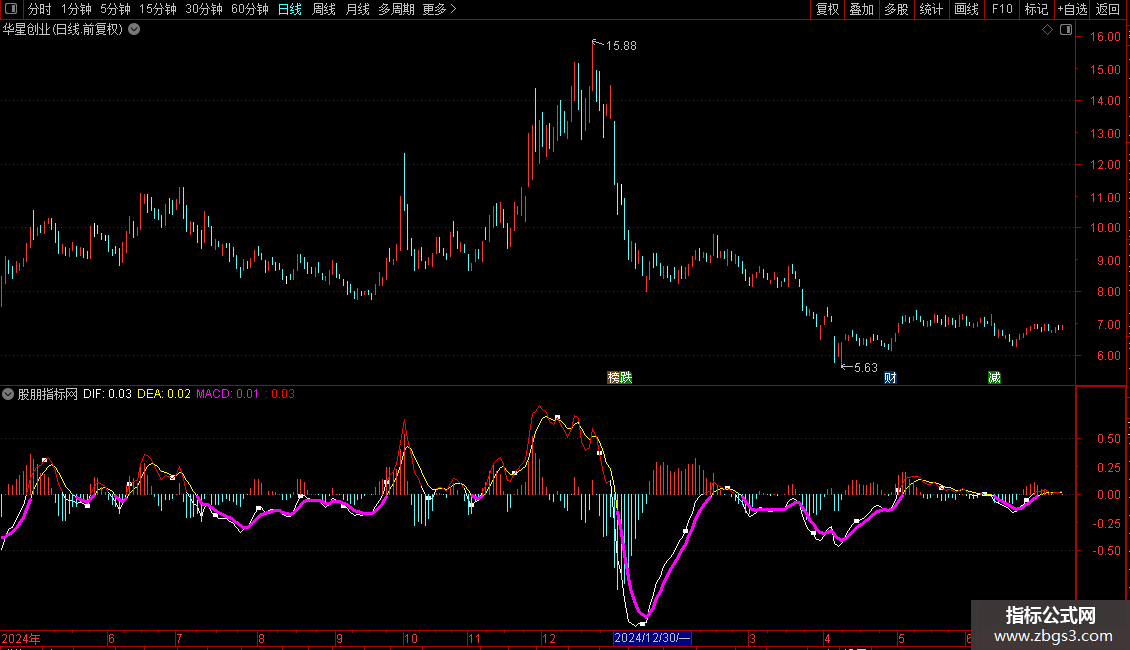Click the highlighted date 2024/12/30/一
Image resolution: width=1130 pixels, height=650 pixels.
coord(652,638)
